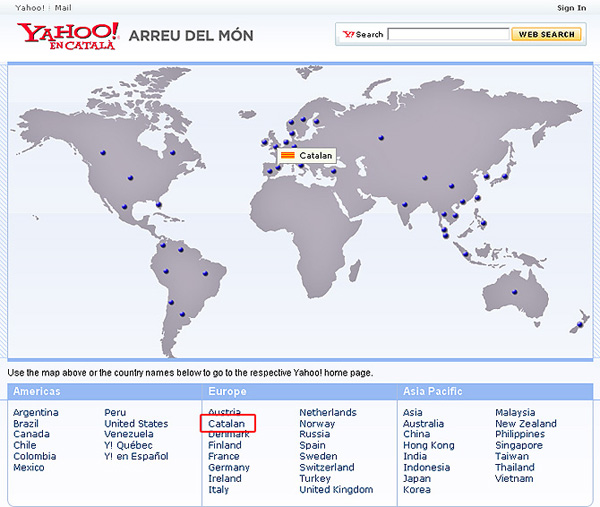Open the Brazil country link
The height and width of the screenshot is (507, 600).
(x=26, y=424)
